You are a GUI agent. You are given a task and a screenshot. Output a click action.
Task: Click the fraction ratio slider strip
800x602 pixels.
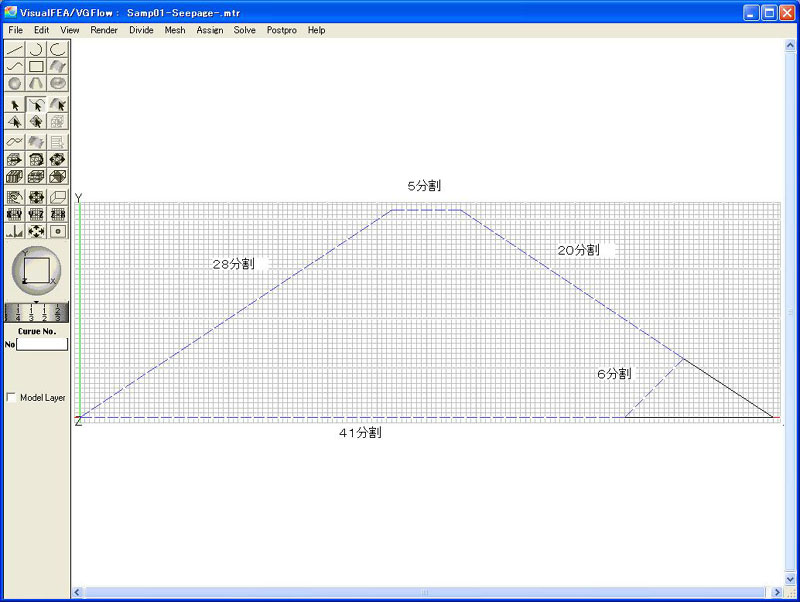[36, 312]
